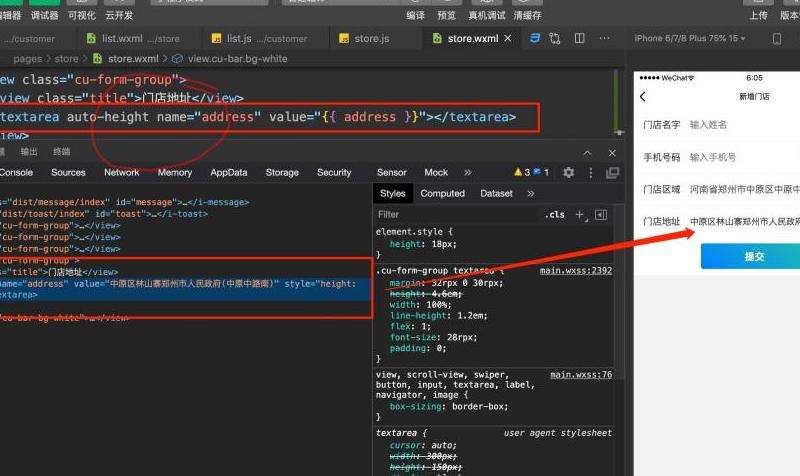Click the source control compare icon
Viewport: 800px width, 476px height.
tap(555, 38)
